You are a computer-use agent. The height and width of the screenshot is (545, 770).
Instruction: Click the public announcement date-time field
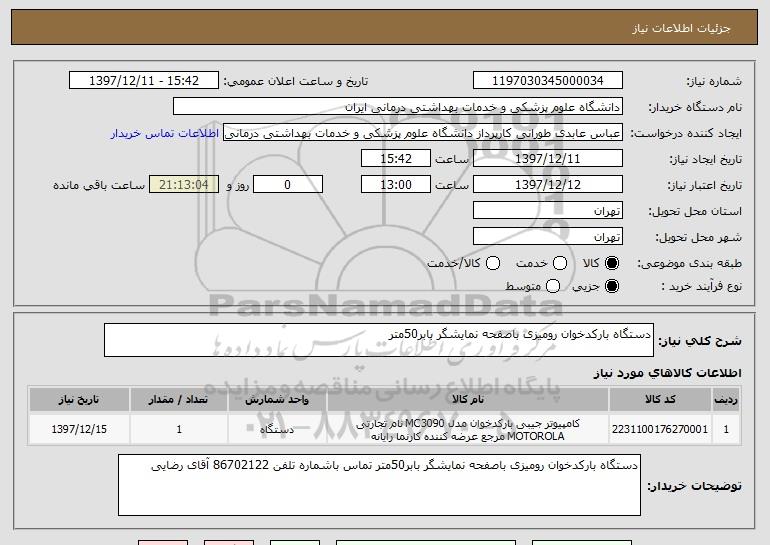(144, 81)
